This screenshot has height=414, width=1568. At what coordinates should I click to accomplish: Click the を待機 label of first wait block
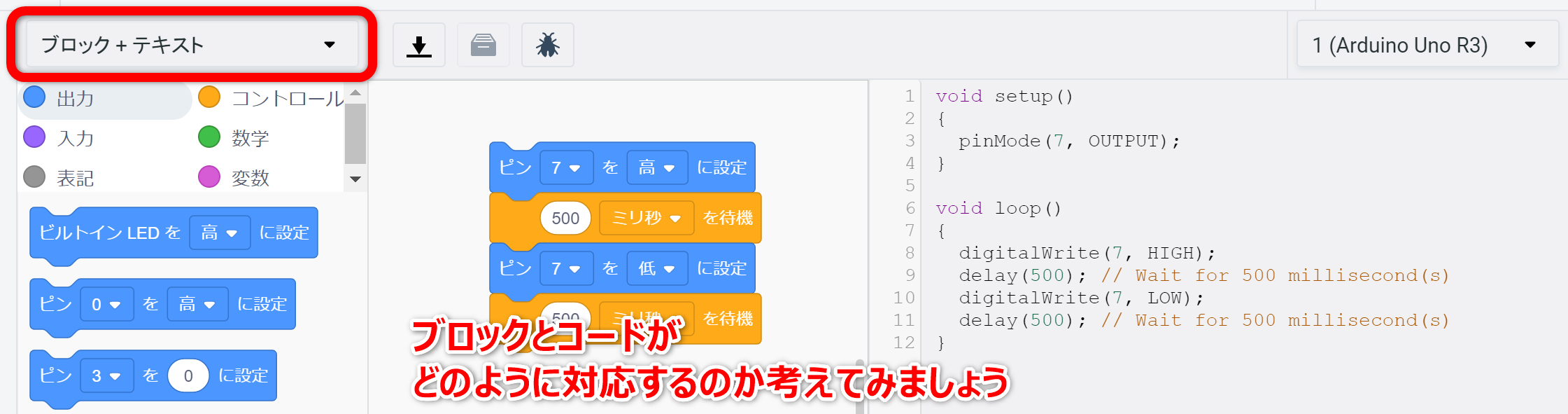tap(728, 218)
